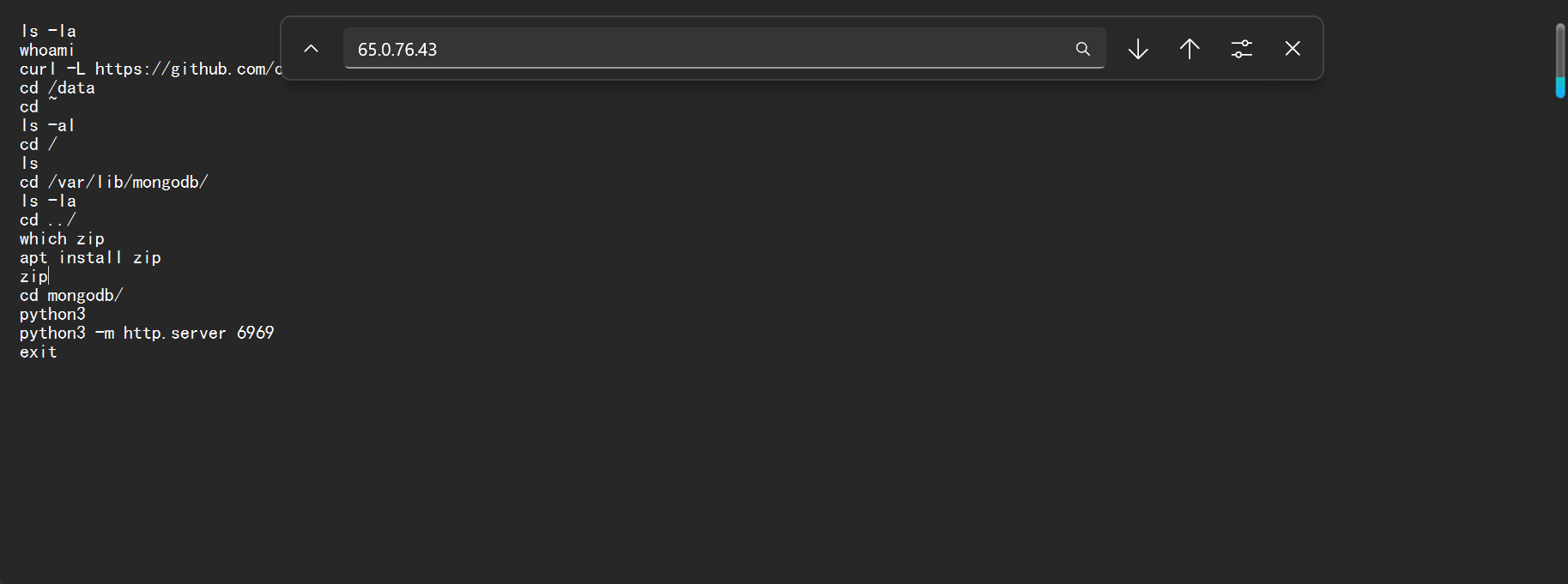Viewport: 1568px width, 584px height.
Task: Find previous match with the up arrow
Action: pos(1190,49)
